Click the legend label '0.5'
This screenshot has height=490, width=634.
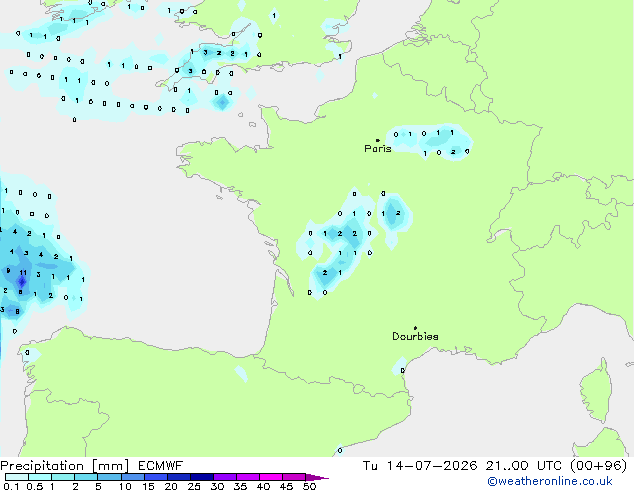[35, 486]
